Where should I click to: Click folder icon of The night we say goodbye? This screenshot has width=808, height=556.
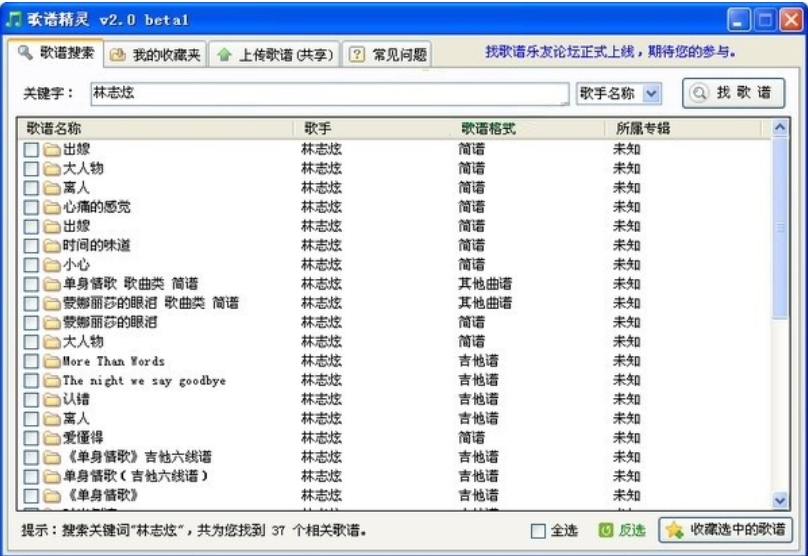click(x=52, y=381)
